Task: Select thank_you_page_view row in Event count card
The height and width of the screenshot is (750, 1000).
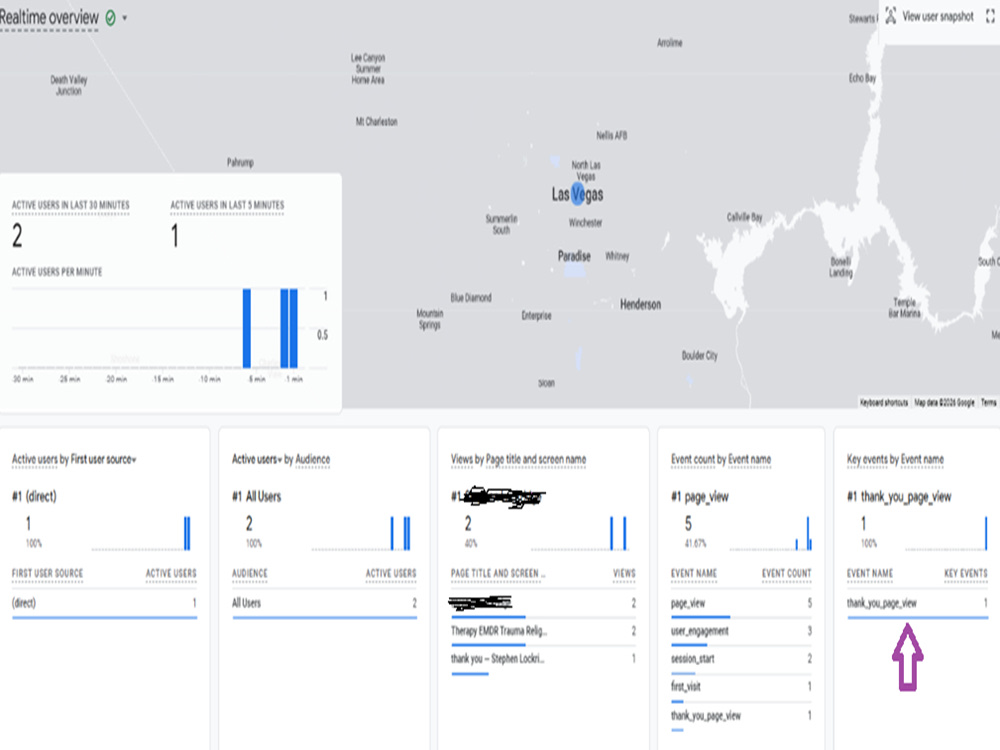Action: (x=741, y=716)
